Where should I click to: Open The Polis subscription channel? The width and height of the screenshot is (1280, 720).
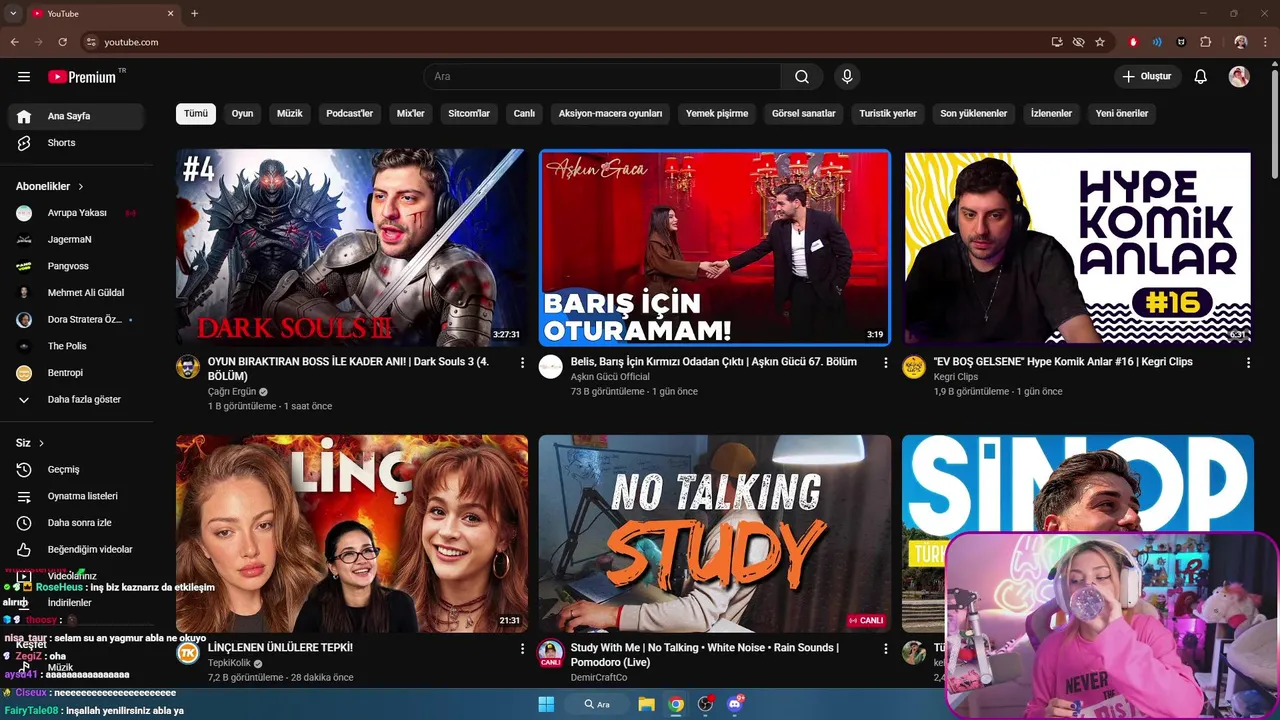pos(76,346)
